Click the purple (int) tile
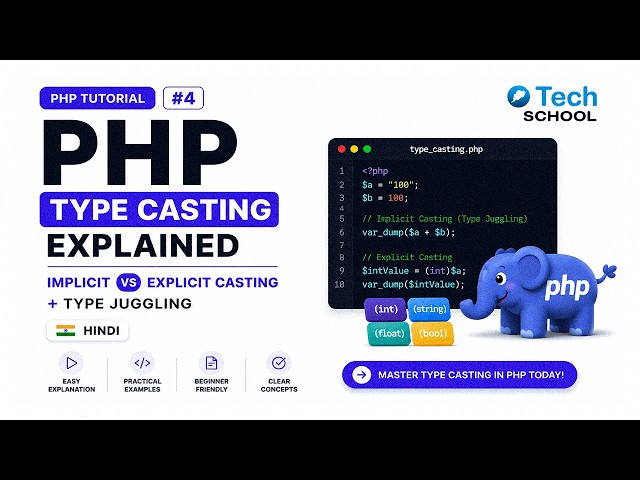 tap(386, 309)
